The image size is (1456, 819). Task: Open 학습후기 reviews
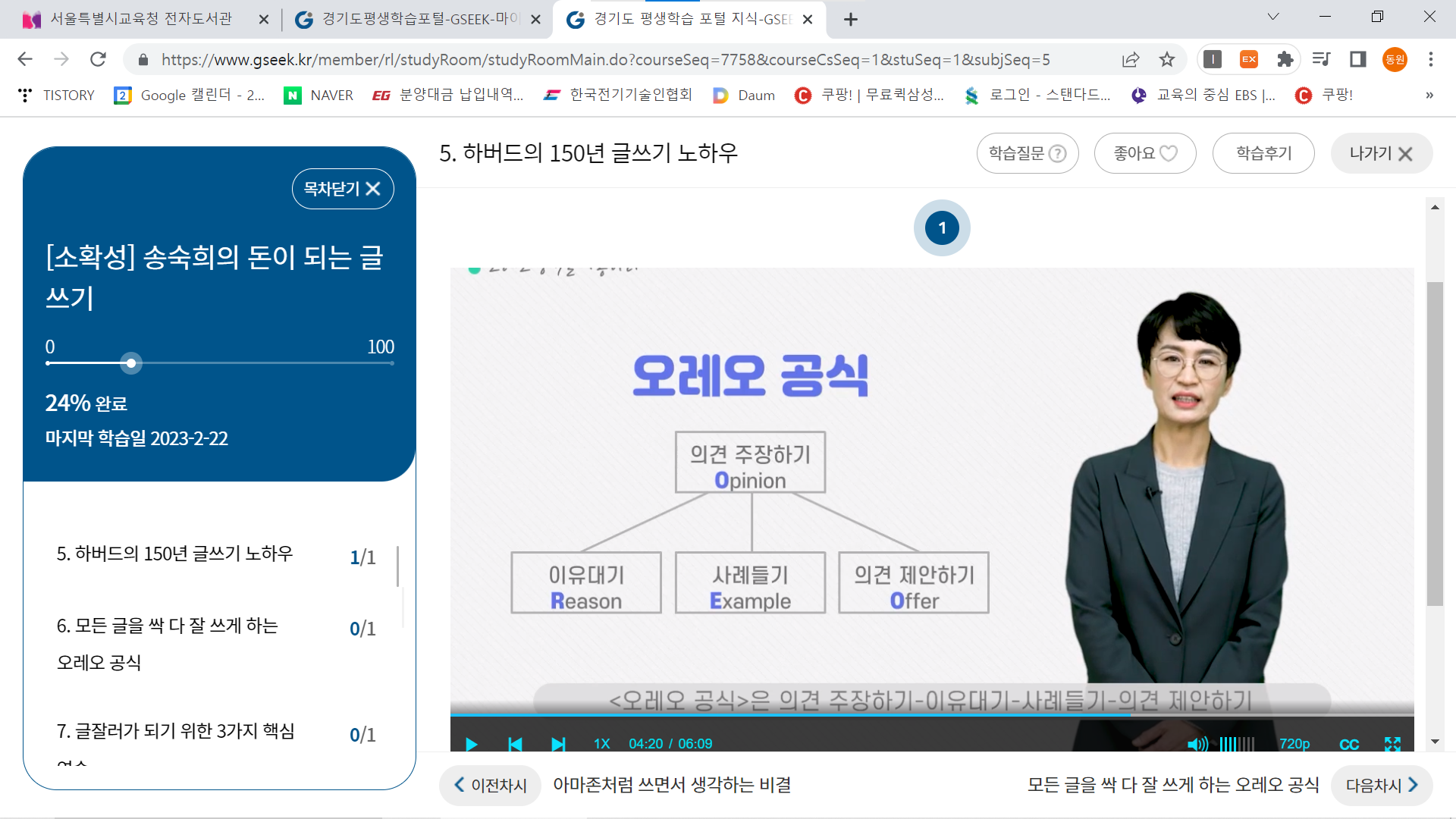pyautogui.click(x=1263, y=153)
